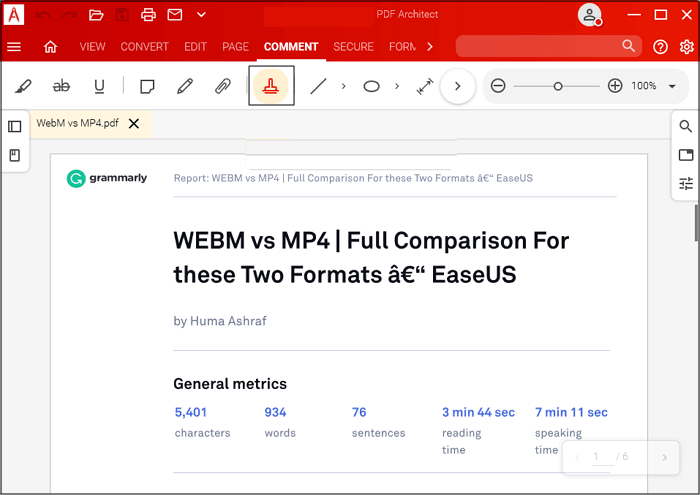The height and width of the screenshot is (495, 700).
Task: Select the Pencil drawing tool
Action: pyautogui.click(x=184, y=86)
